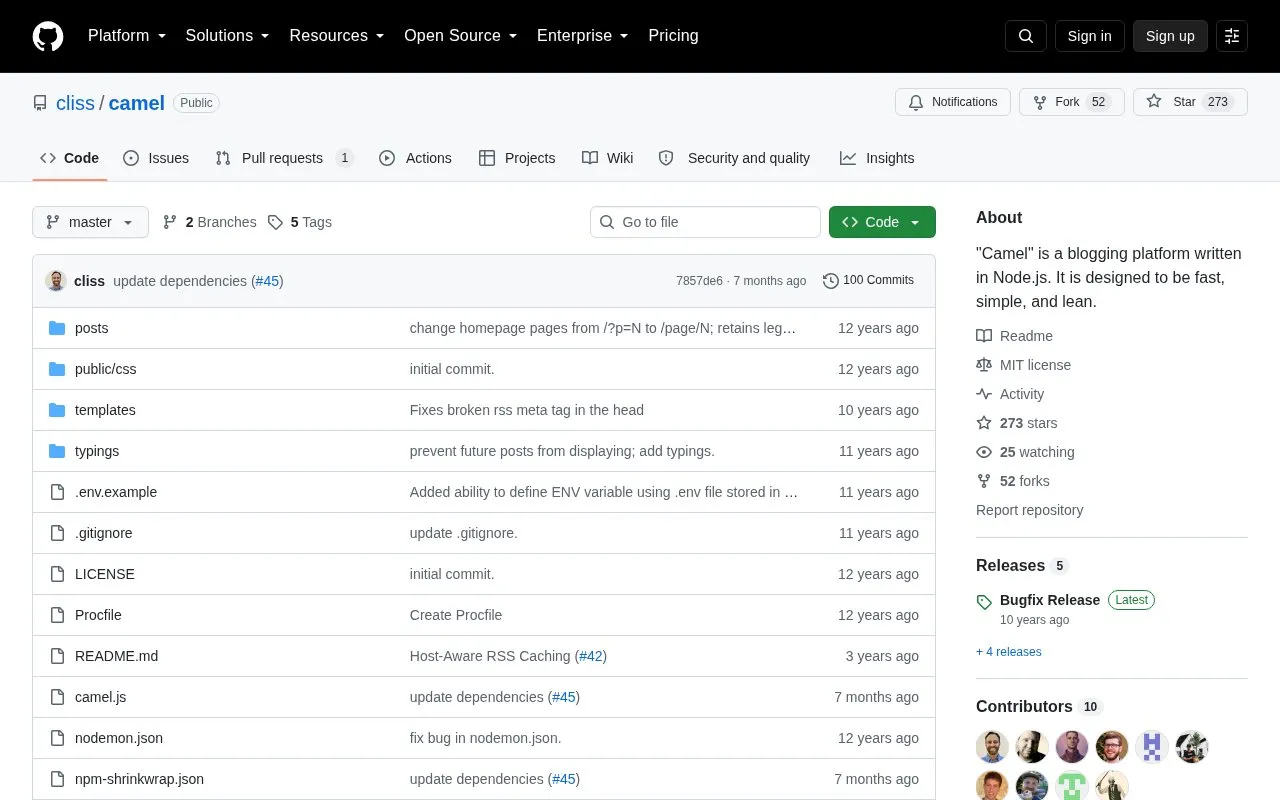The width and height of the screenshot is (1280, 800).
Task: Click the book icon beside Readme
Action: tap(984, 336)
